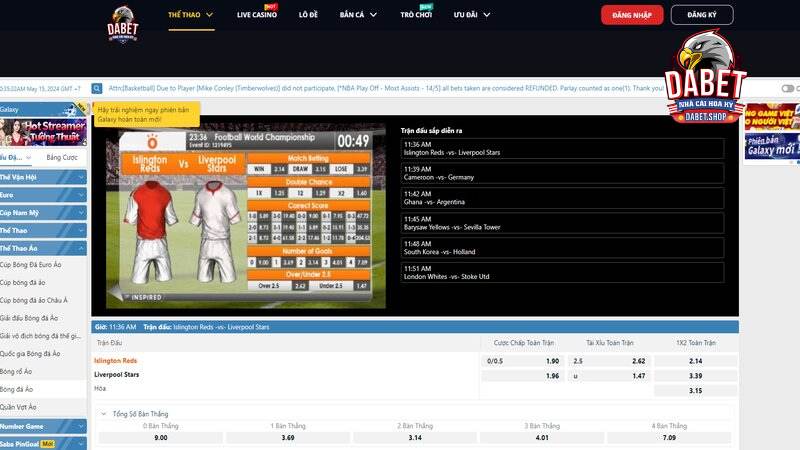Expand the Thể Thao top menu dropdown
The height and width of the screenshot is (450, 800).
pyautogui.click(x=191, y=15)
